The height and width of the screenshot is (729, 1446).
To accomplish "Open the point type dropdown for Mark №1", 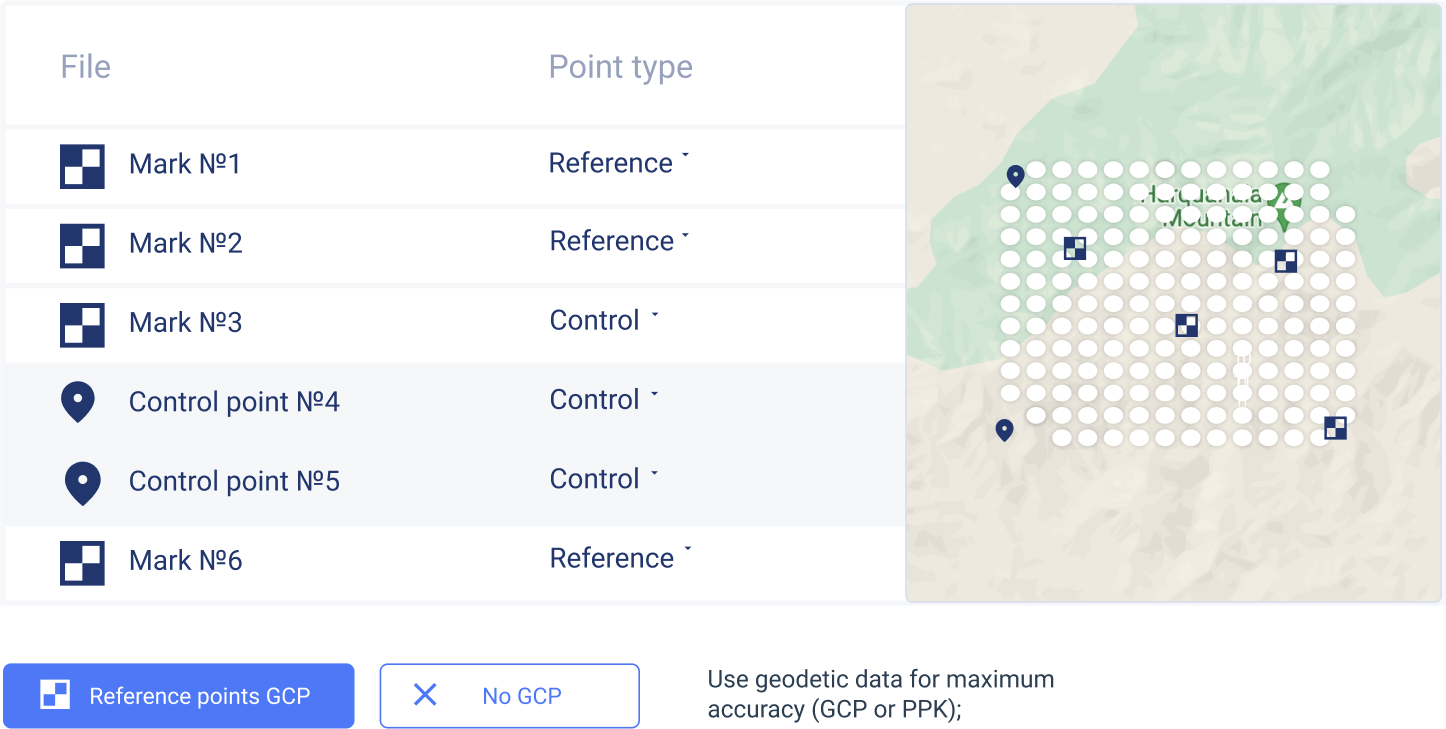I will tap(619, 163).
